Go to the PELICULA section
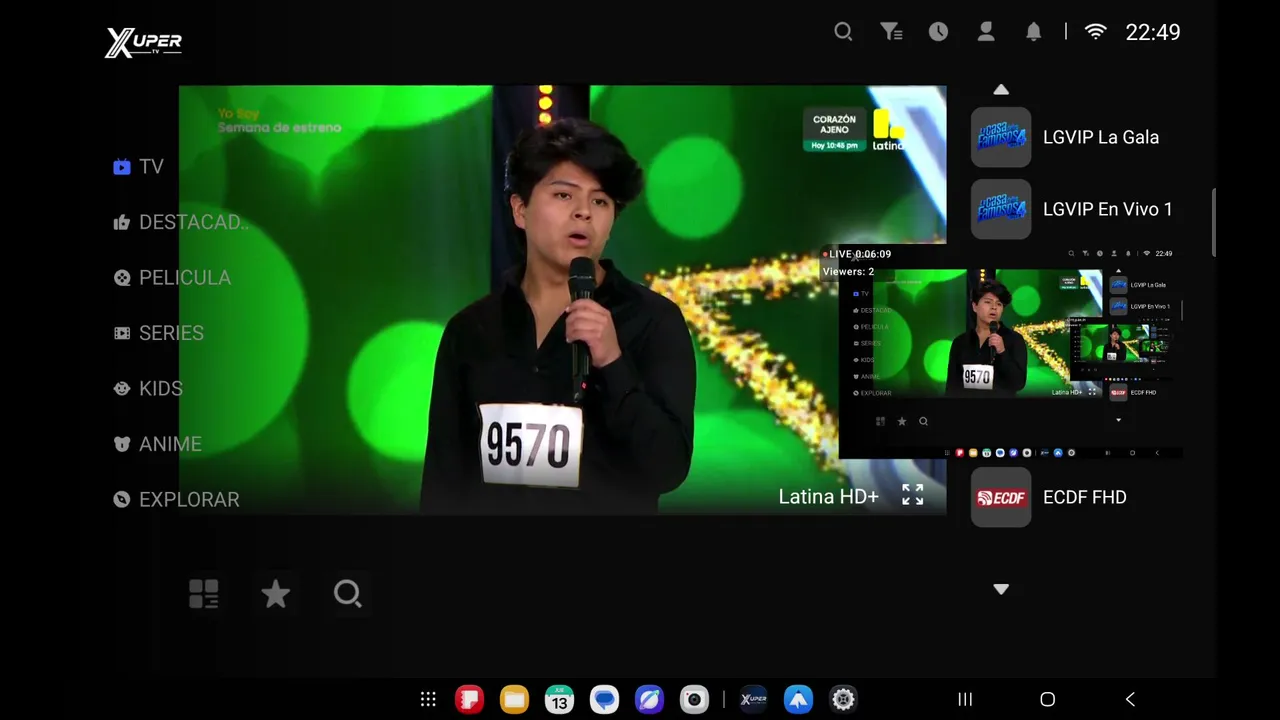1280x720 pixels. 172,278
